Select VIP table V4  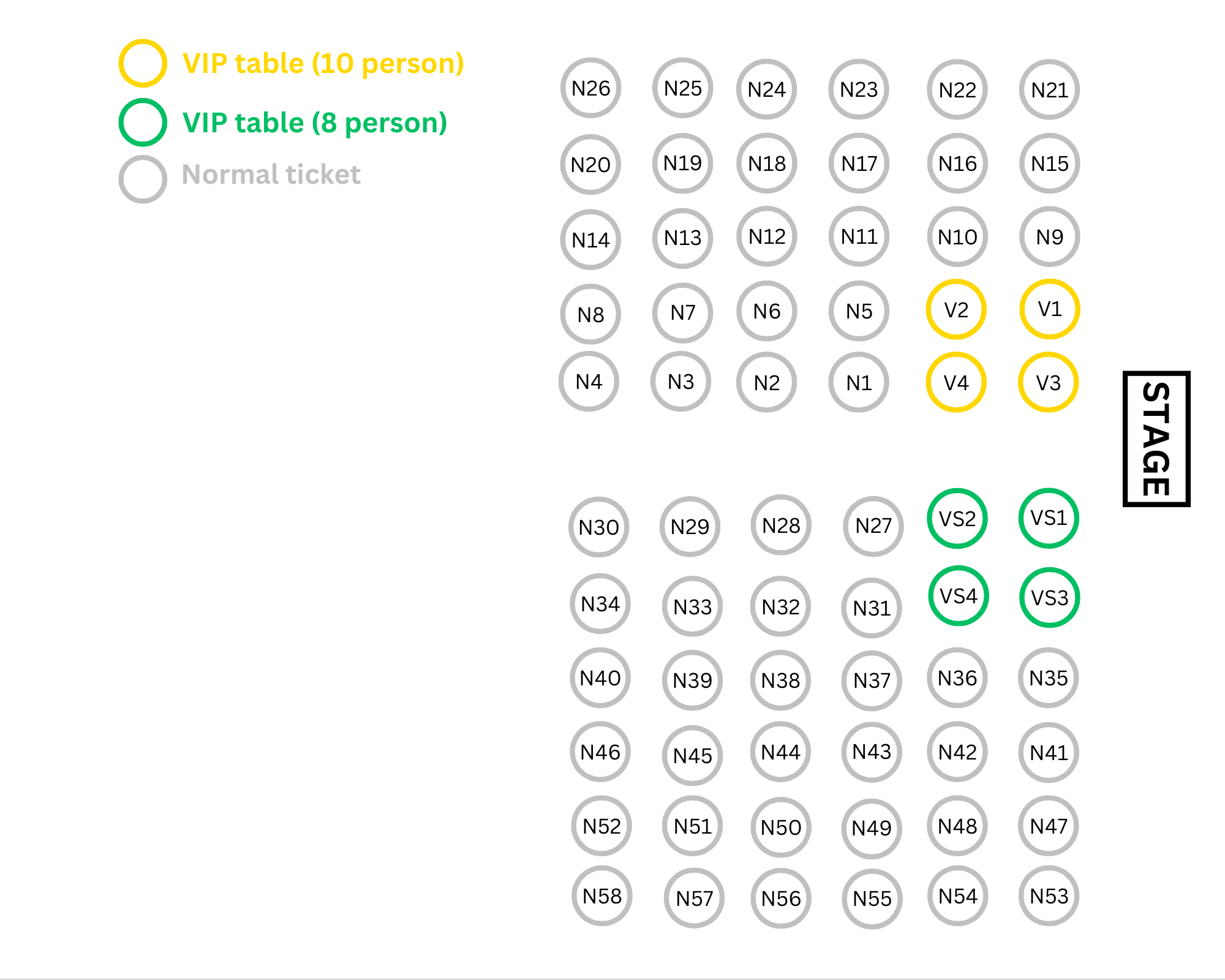pos(956,382)
